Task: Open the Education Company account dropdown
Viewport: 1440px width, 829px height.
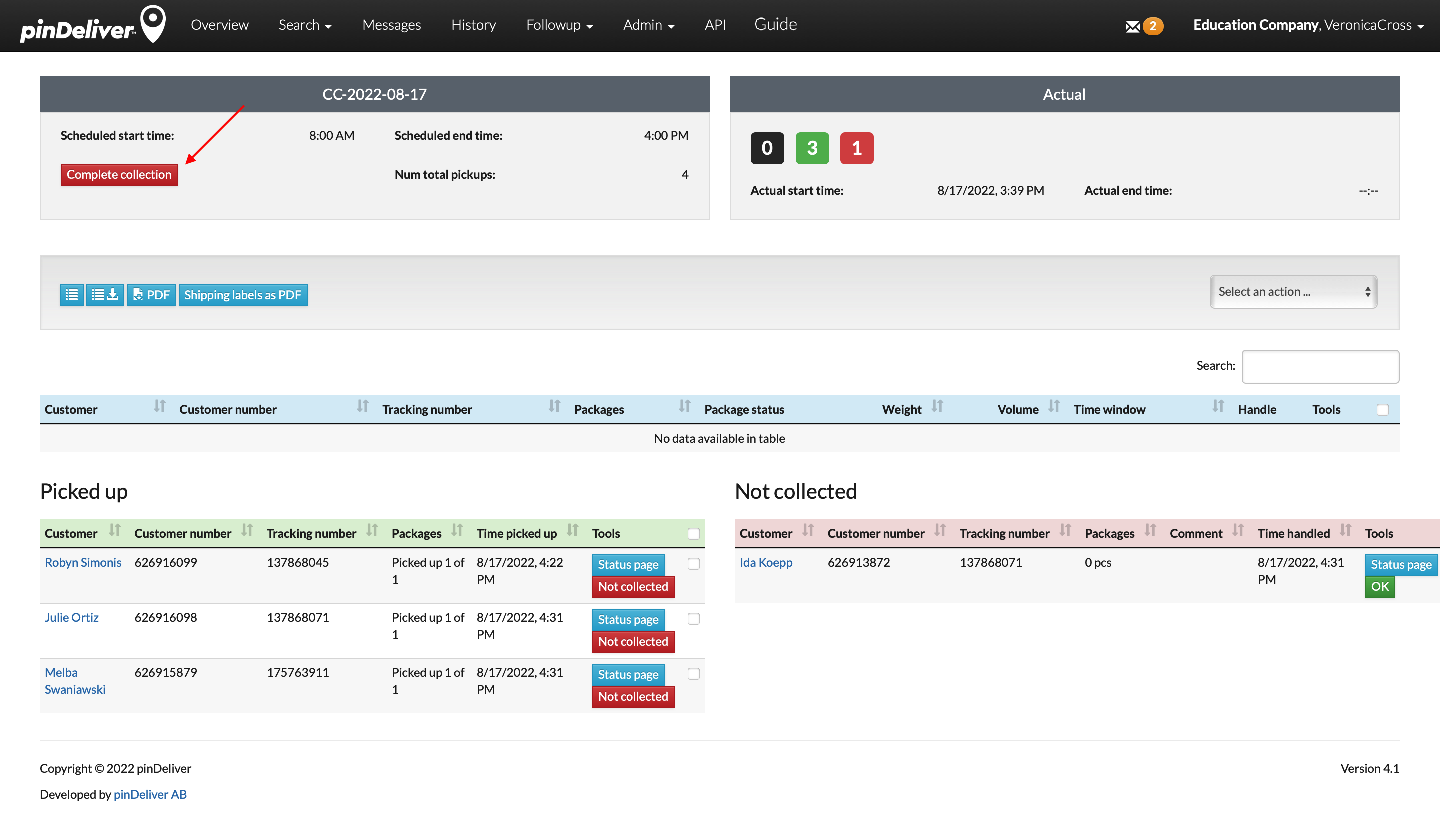Action: point(1308,25)
